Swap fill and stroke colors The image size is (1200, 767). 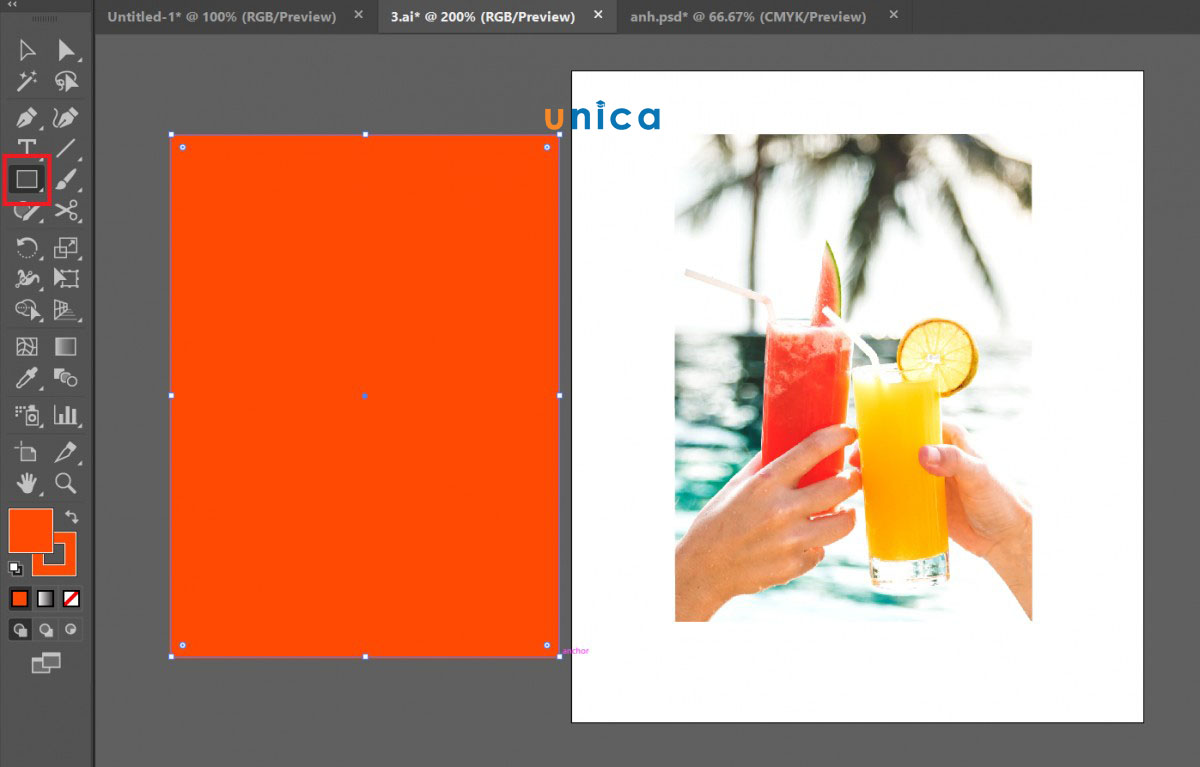(71, 516)
